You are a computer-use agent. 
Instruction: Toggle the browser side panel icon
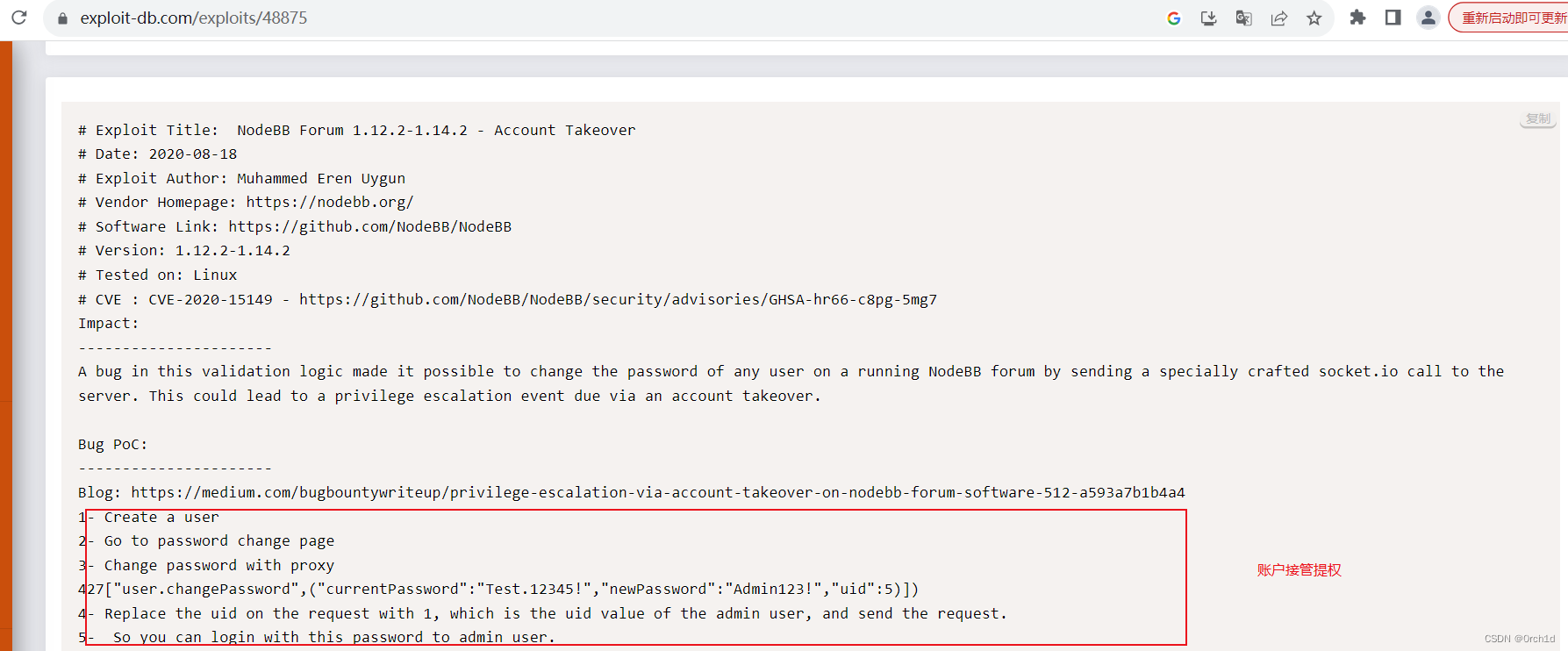coord(1393,18)
